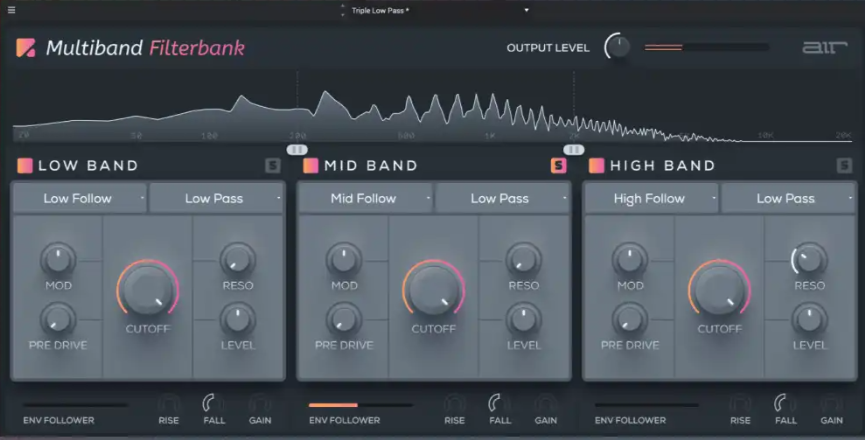
Task: Click the Multiband Filterbank logo icon
Action: (x=25, y=48)
